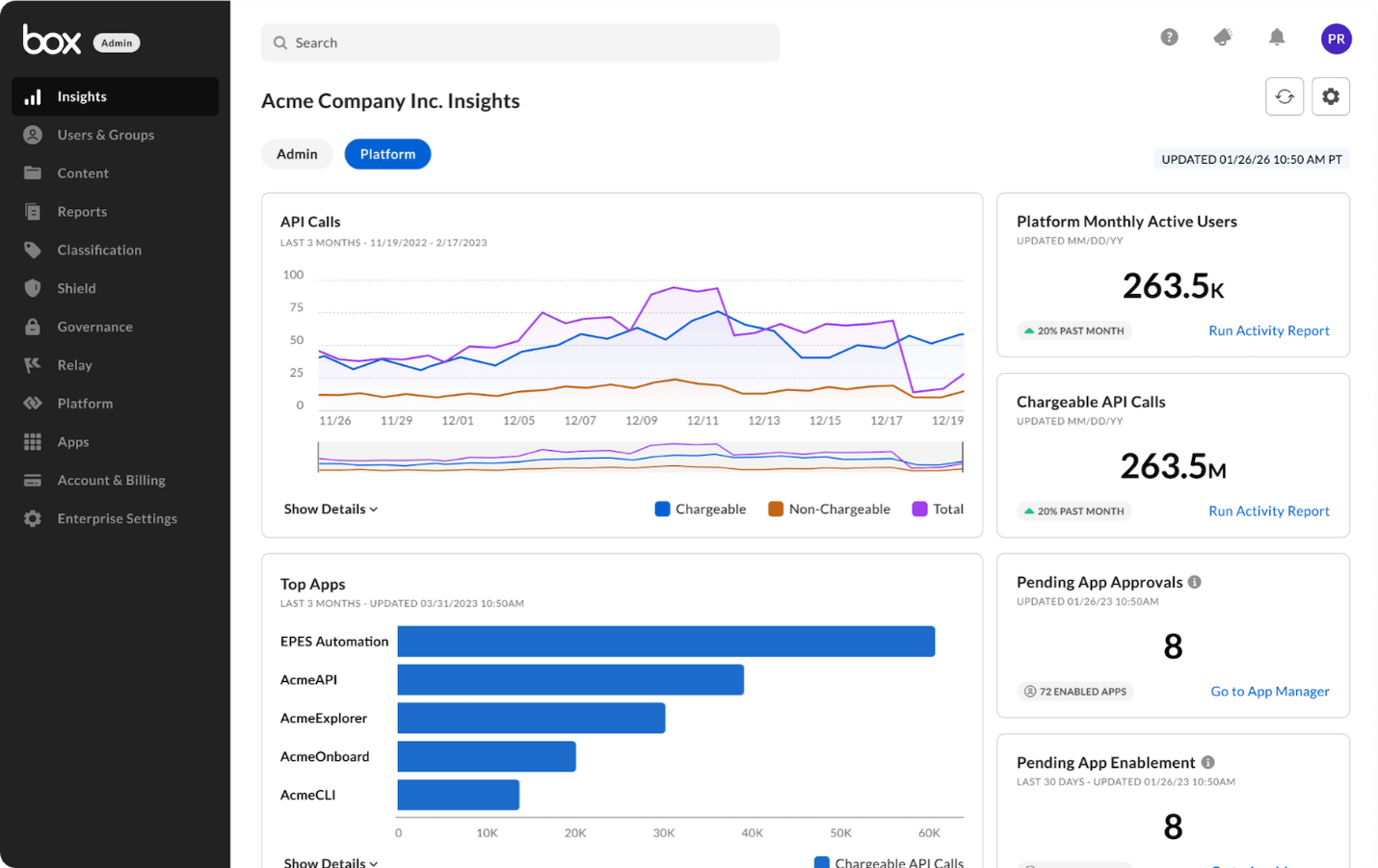Go to Enterprise Settings in sidebar
The image size is (1378, 868).
tap(118, 518)
